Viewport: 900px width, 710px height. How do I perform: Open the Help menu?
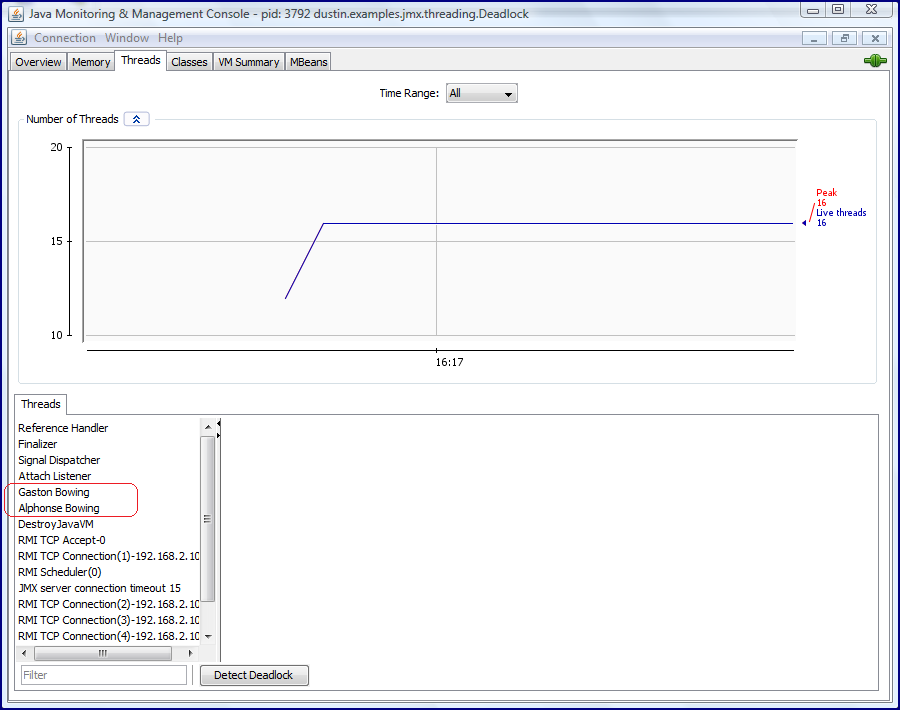coord(169,37)
